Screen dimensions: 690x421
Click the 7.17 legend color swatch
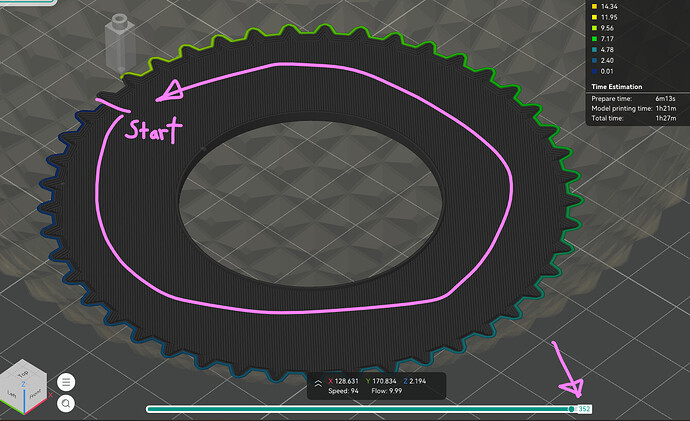(x=594, y=39)
